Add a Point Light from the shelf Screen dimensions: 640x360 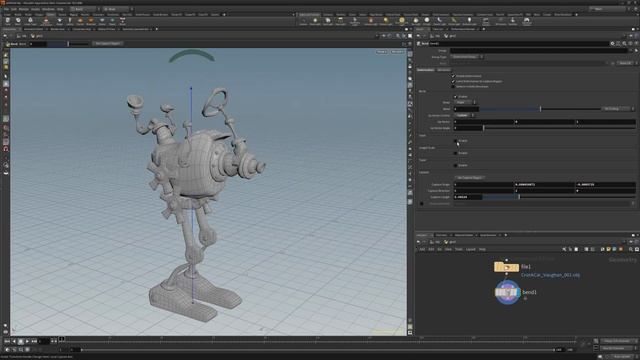(315, 21)
